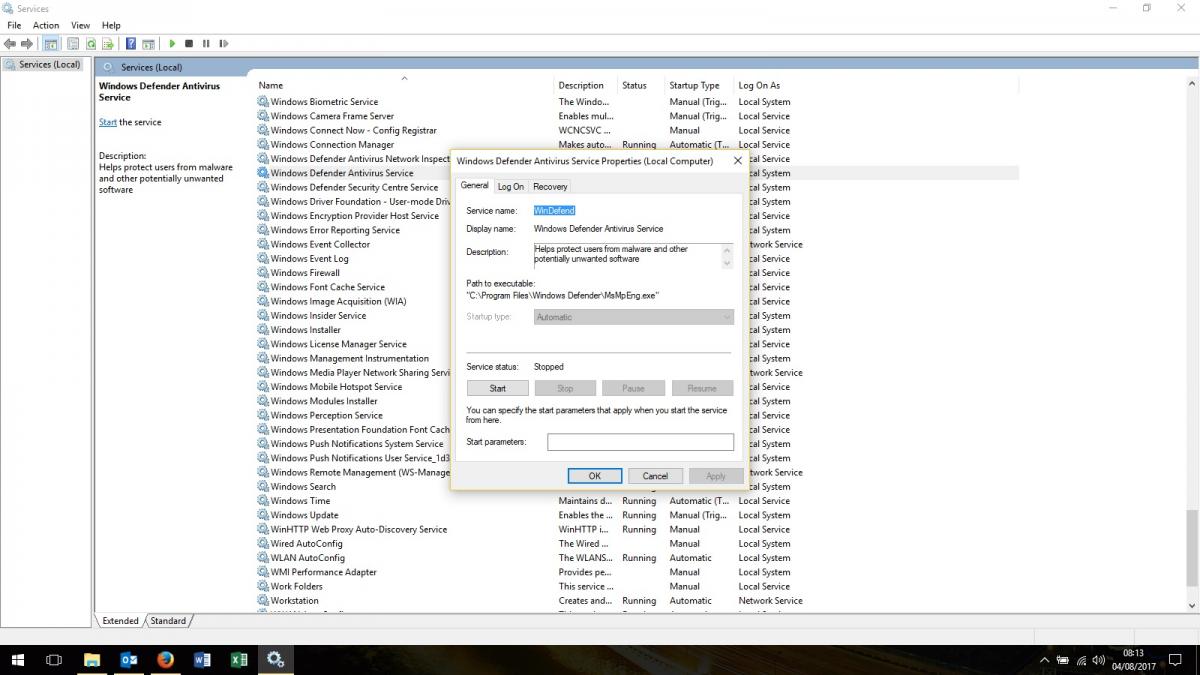Select the Workstation service row

point(637,601)
